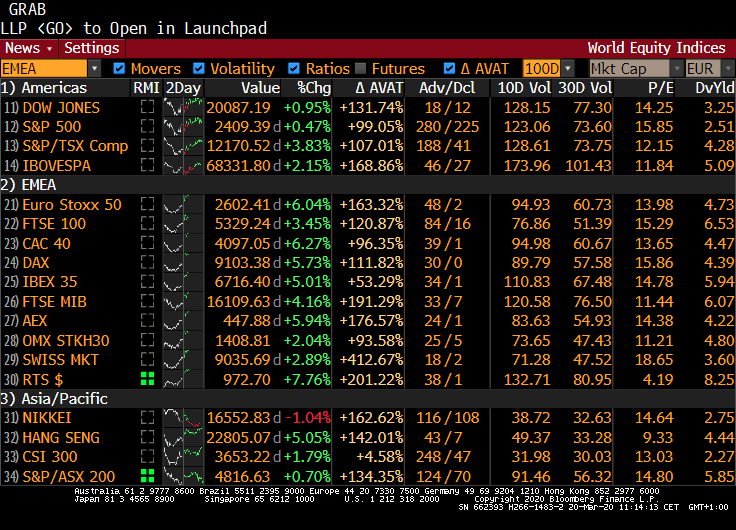Click the EMEA region input field
Viewport: 736px width, 530px height.
click(x=44, y=69)
